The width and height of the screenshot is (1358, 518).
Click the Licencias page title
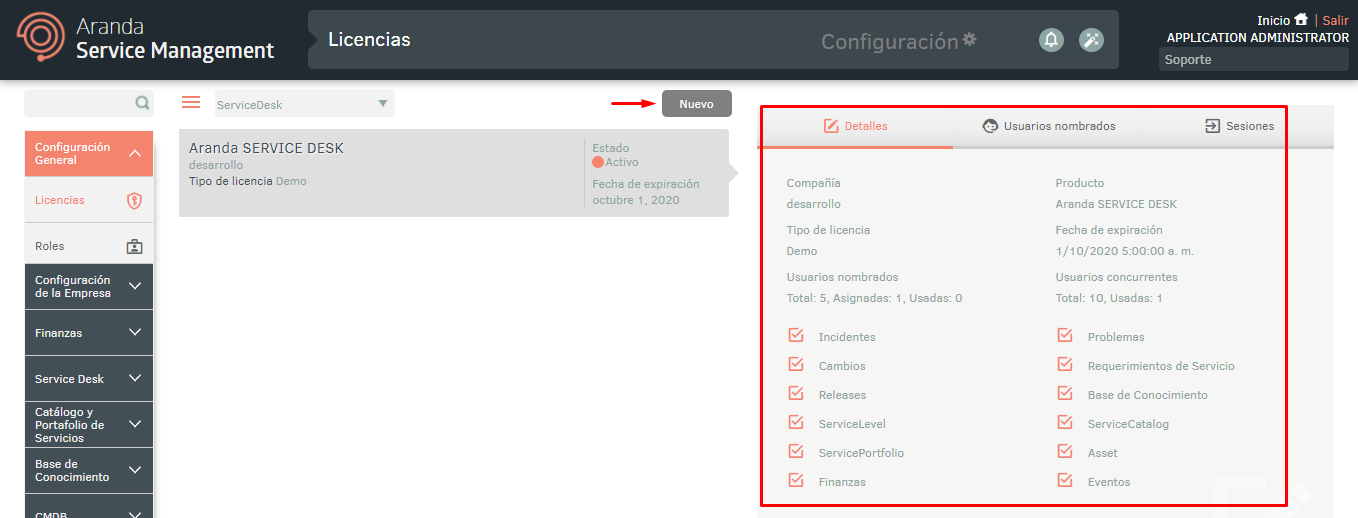369,40
